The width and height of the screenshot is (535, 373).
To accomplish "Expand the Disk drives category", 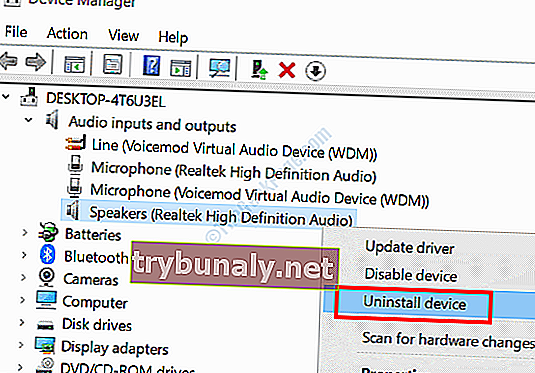I will point(22,322).
